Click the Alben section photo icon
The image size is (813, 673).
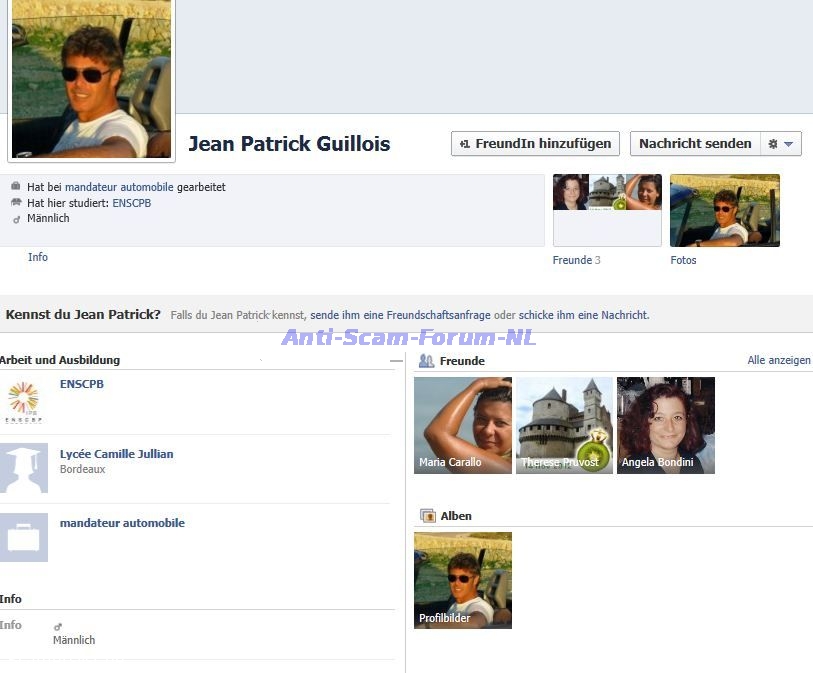[x=428, y=516]
